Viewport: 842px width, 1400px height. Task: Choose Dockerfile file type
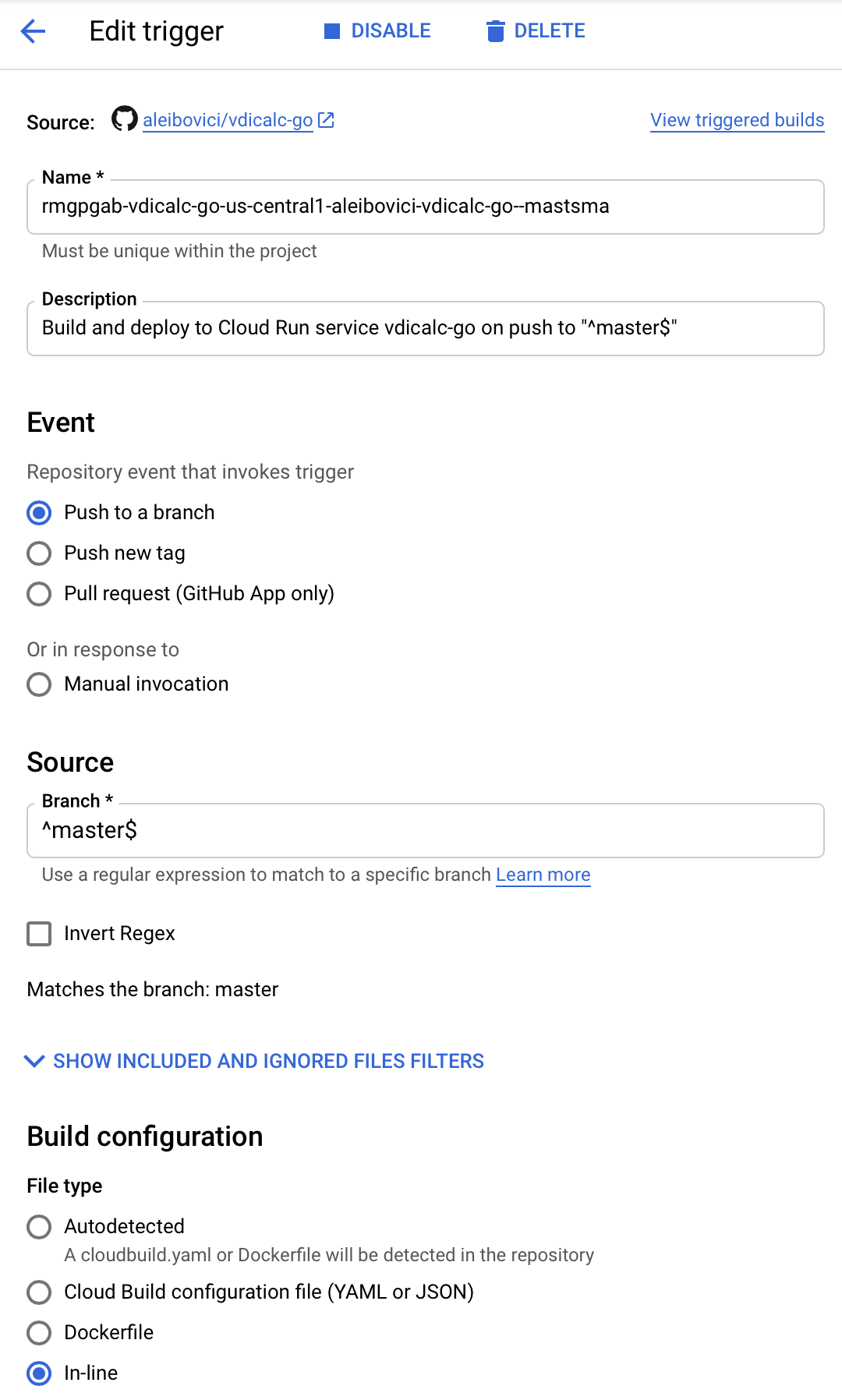pos(39,1333)
